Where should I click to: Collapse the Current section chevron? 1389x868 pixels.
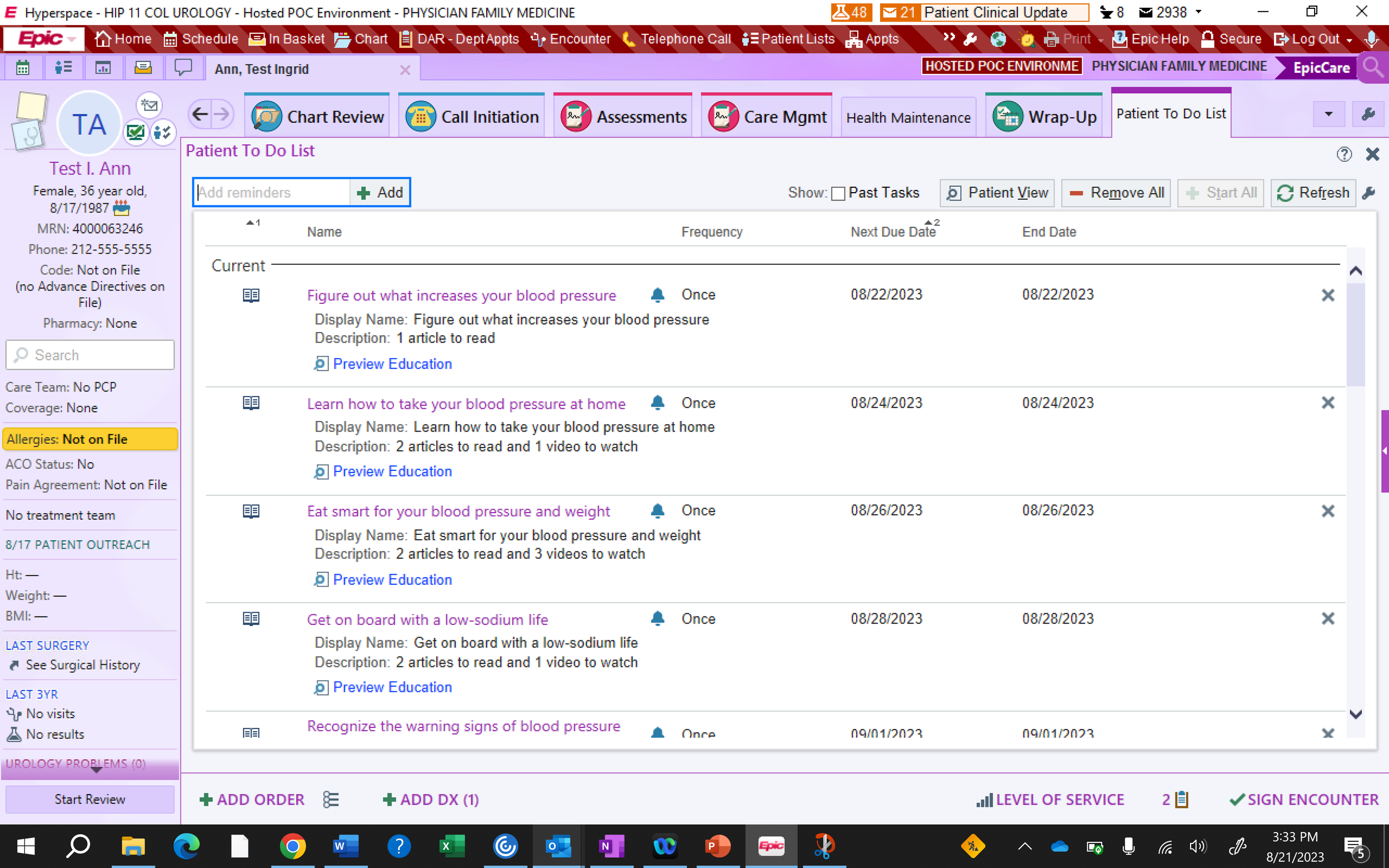(x=1356, y=271)
